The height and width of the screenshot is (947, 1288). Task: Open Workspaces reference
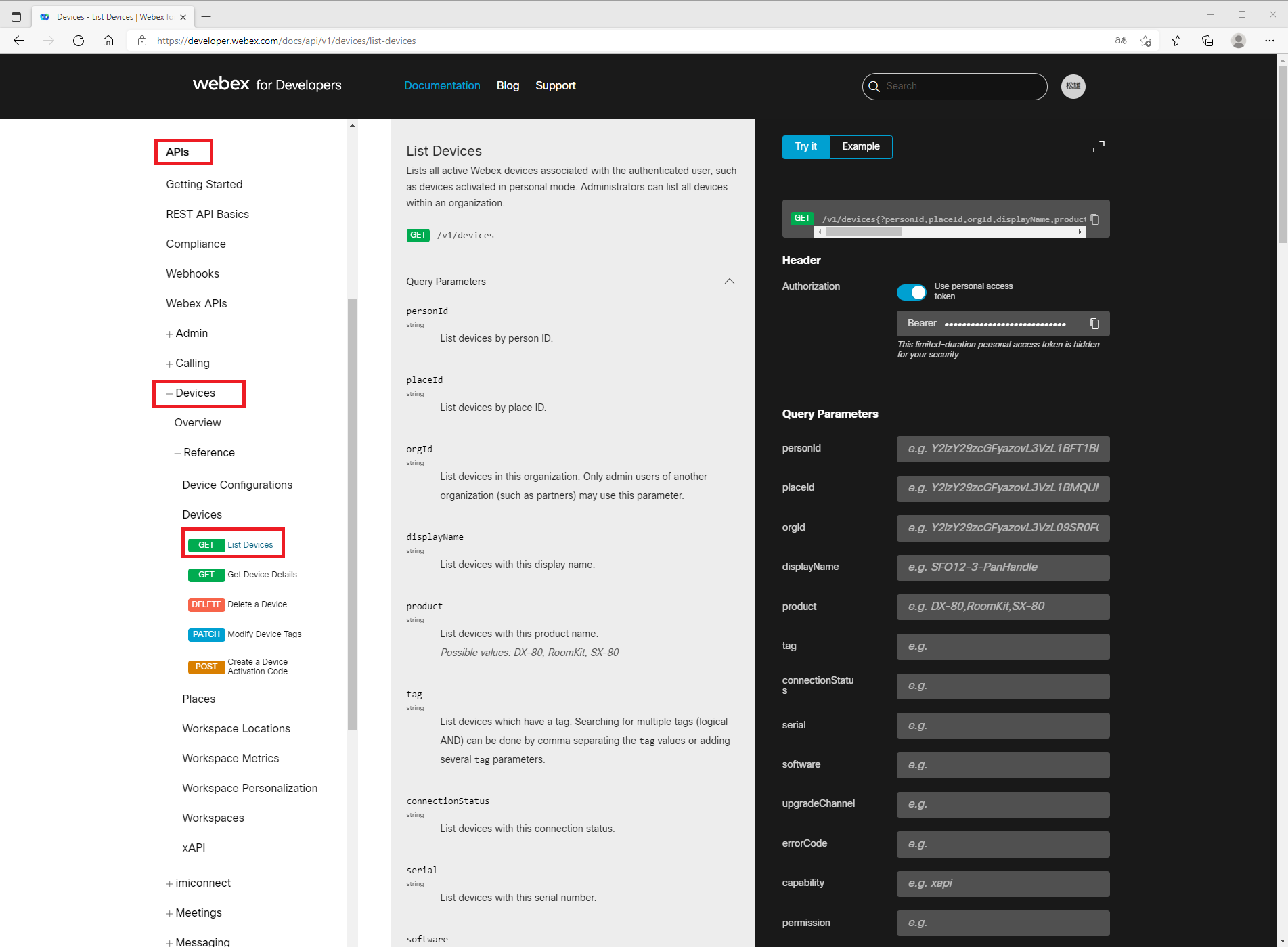pos(213,818)
